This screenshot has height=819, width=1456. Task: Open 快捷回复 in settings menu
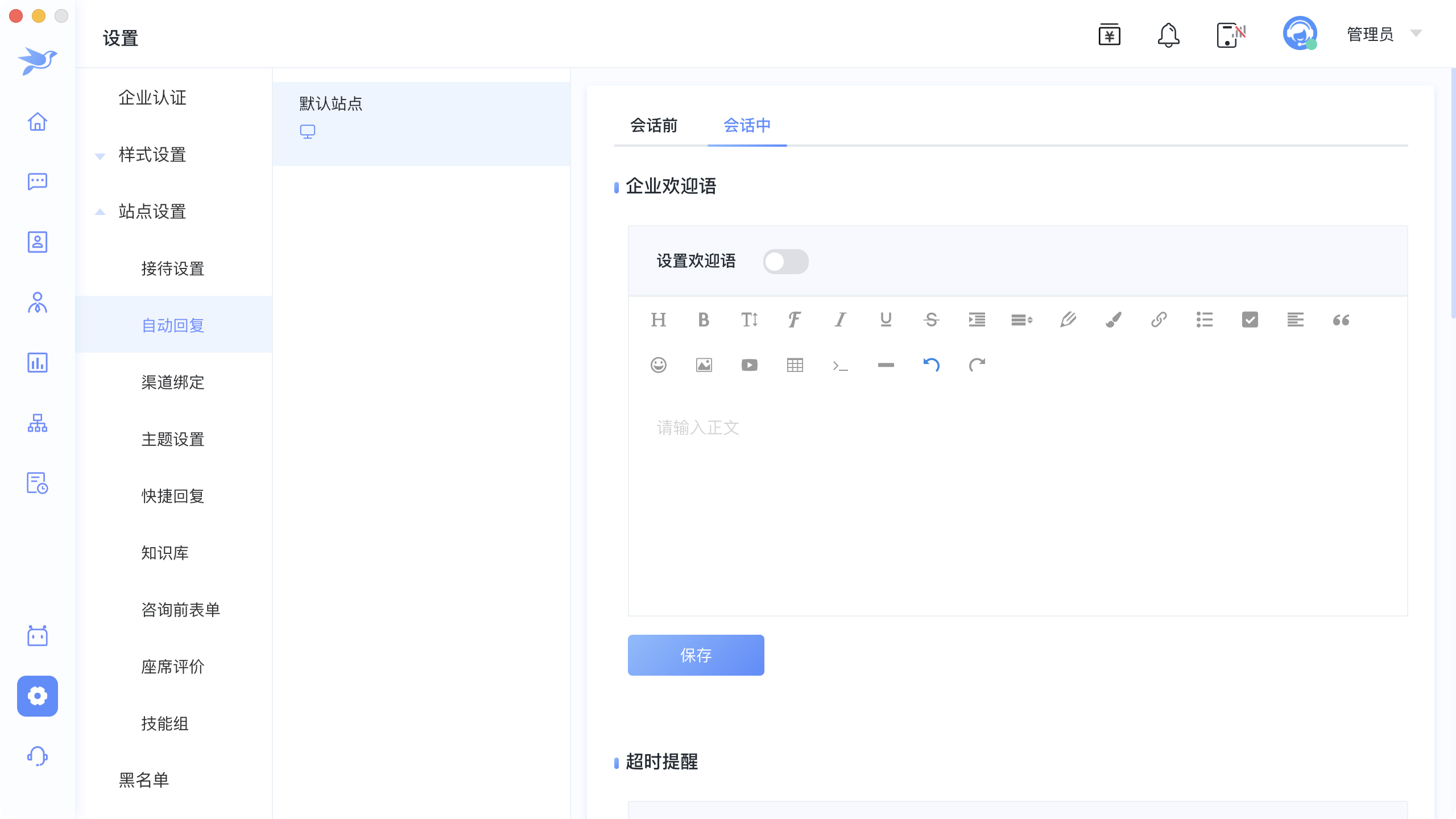(x=172, y=496)
